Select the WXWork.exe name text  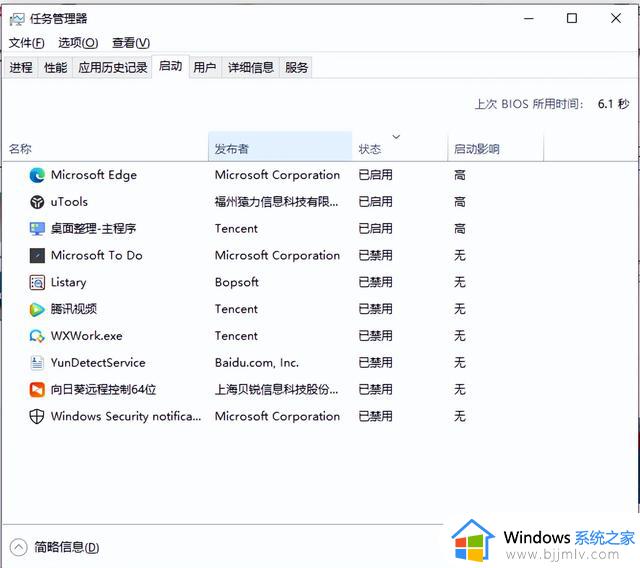pyautogui.click(x=87, y=336)
